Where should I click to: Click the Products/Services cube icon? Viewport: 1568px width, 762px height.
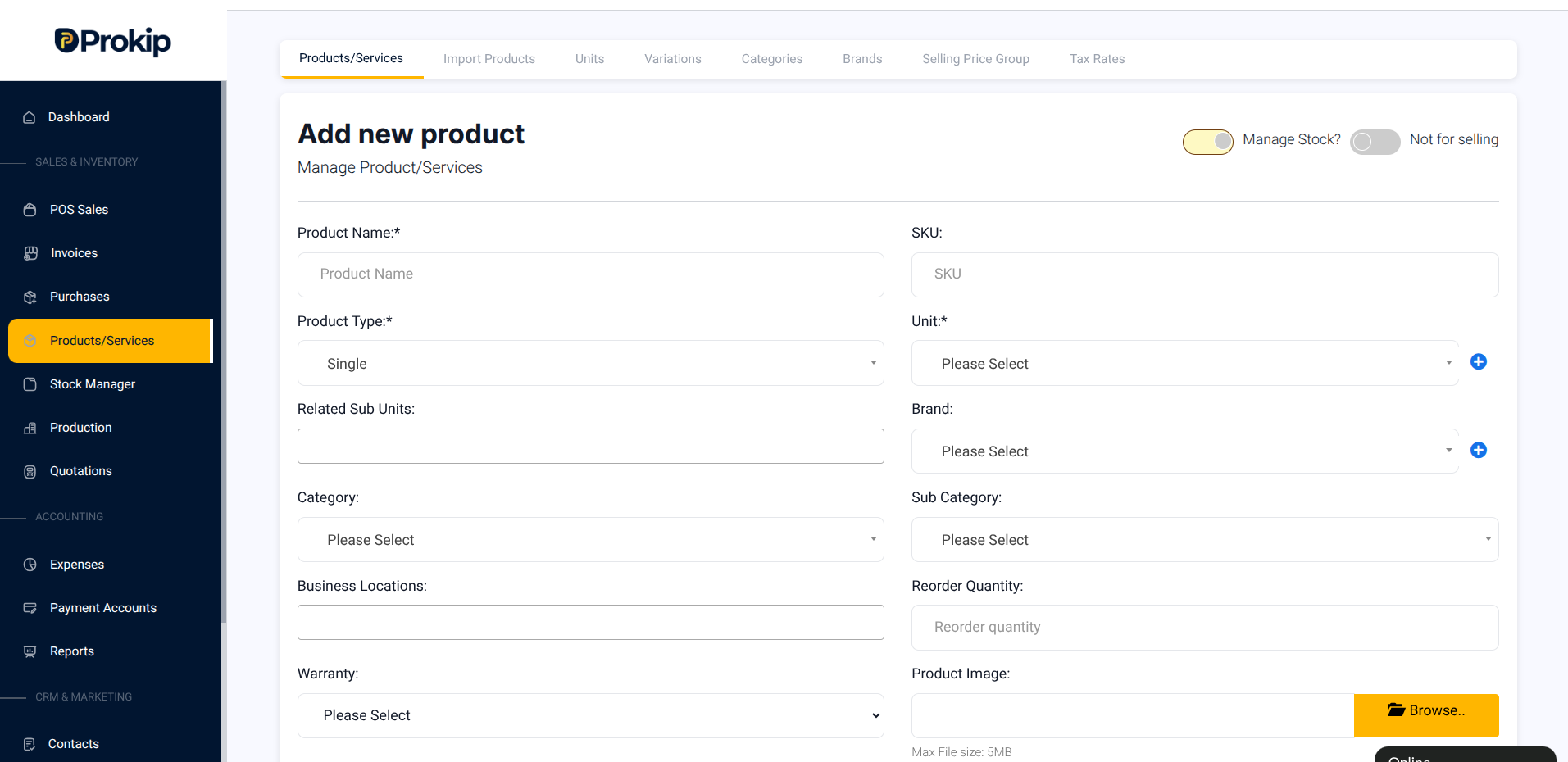[30, 341]
